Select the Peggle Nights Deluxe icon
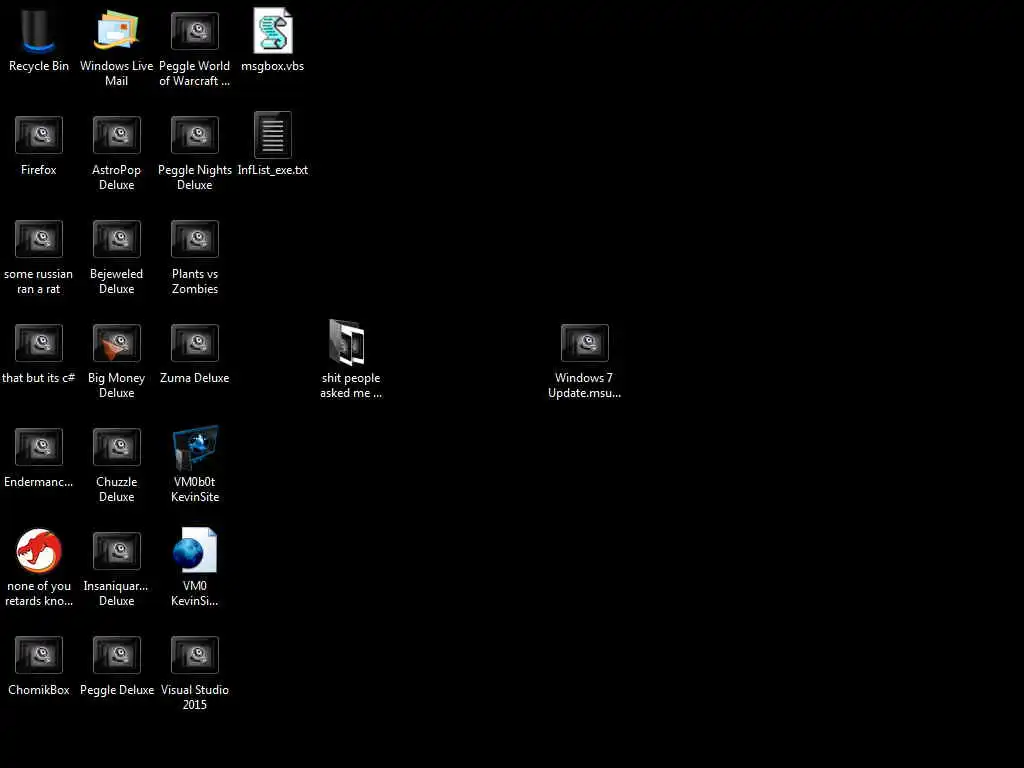 tap(195, 135)
